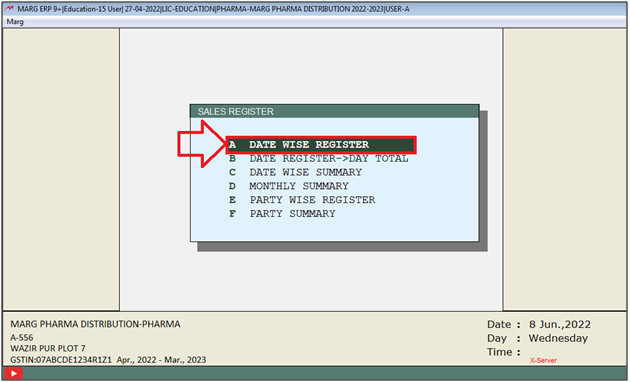Select B Date Register->Day Total option

point(319,159)
